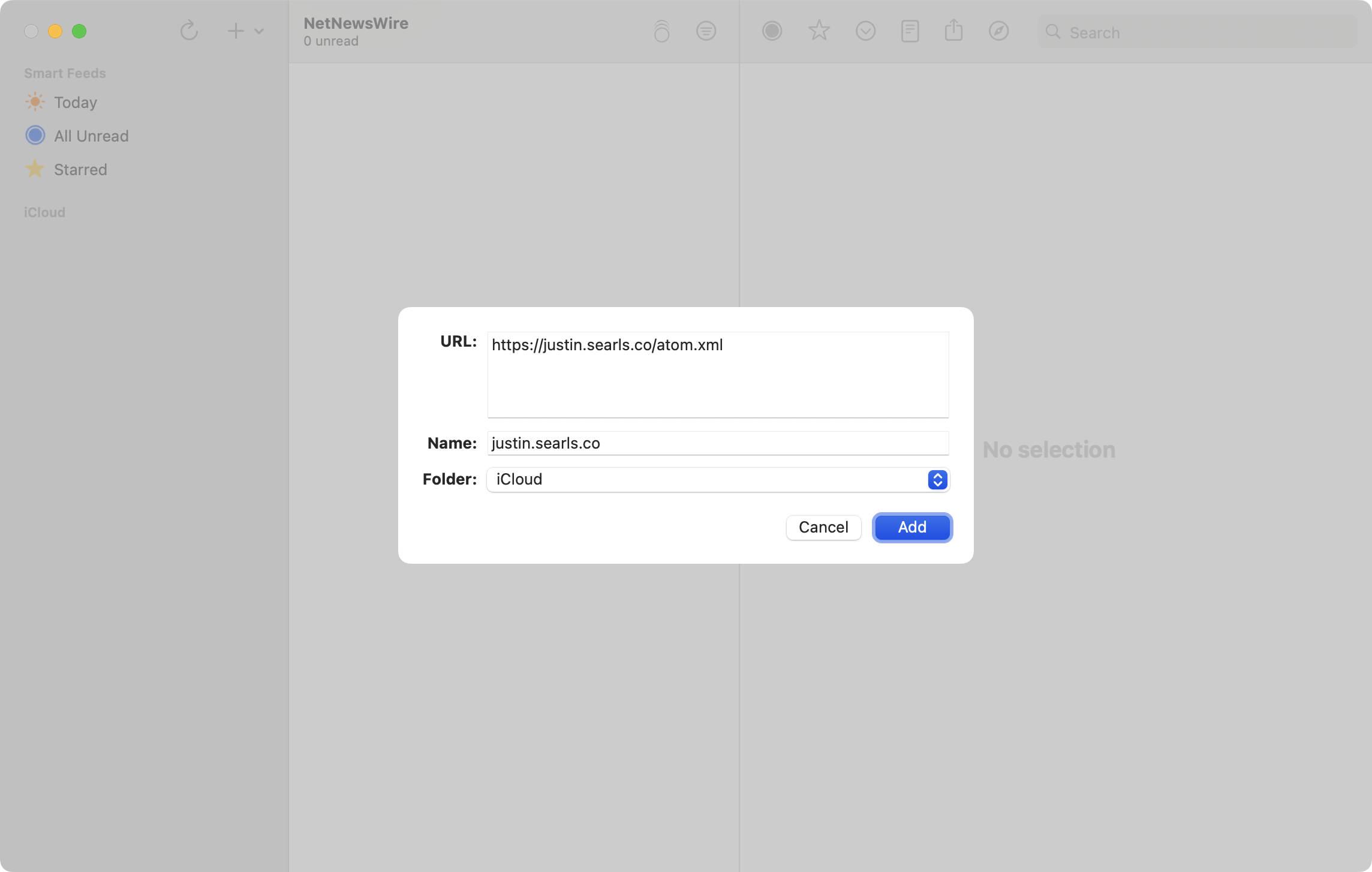The image size is (1372, 872).
Task: Toggle the read/unread circle icon
Action: click(772, 31)
